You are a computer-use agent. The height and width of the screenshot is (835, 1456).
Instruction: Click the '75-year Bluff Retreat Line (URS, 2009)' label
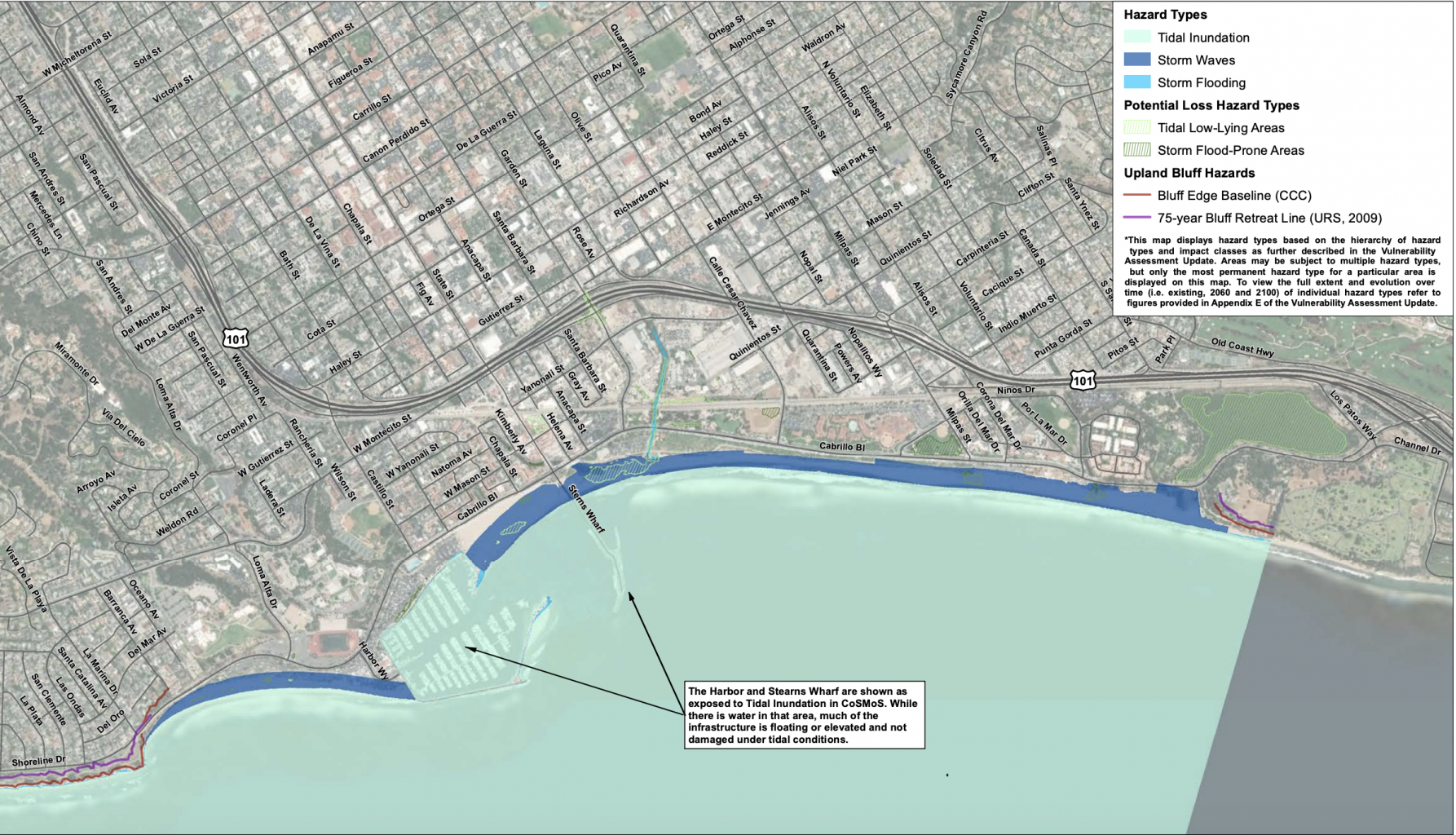[1269, 218]
